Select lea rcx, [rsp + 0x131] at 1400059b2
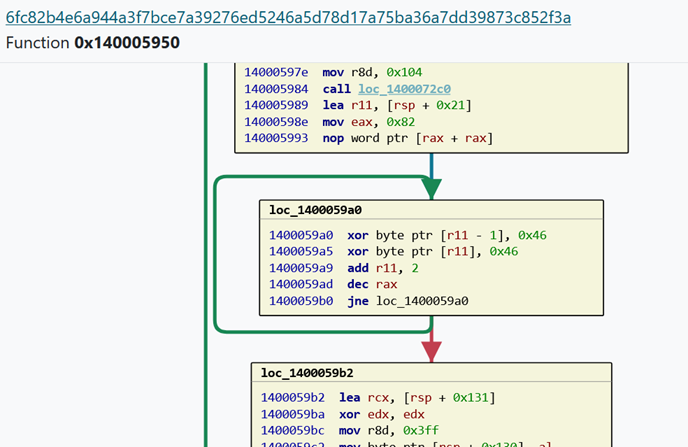688x447 pixels. (x=378, y=398)
